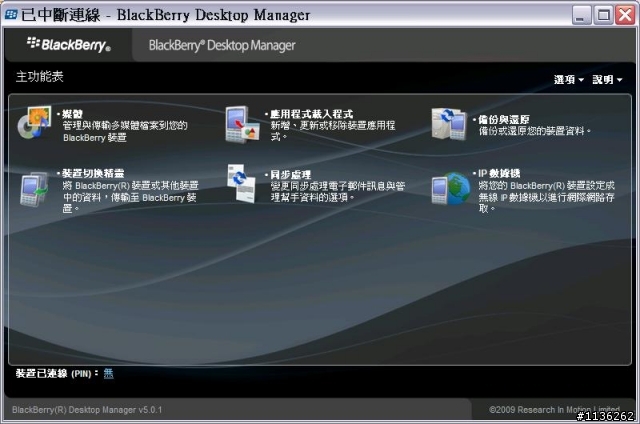Minimize the Desktop Manager window
Image resolution: width=640 pixels, height=424 pixels.
click(581, 14)
